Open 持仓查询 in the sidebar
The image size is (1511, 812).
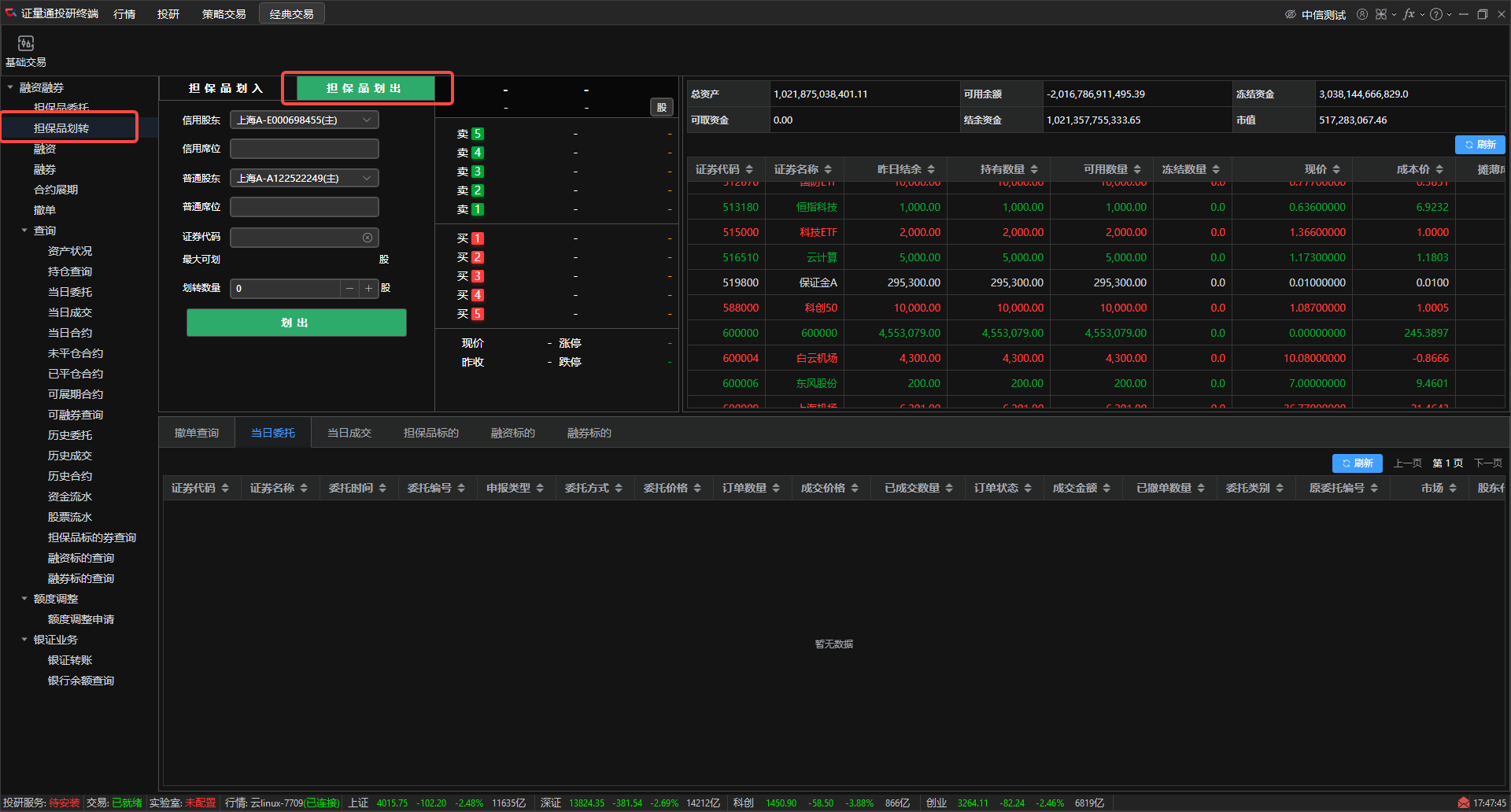click(70, 271)
